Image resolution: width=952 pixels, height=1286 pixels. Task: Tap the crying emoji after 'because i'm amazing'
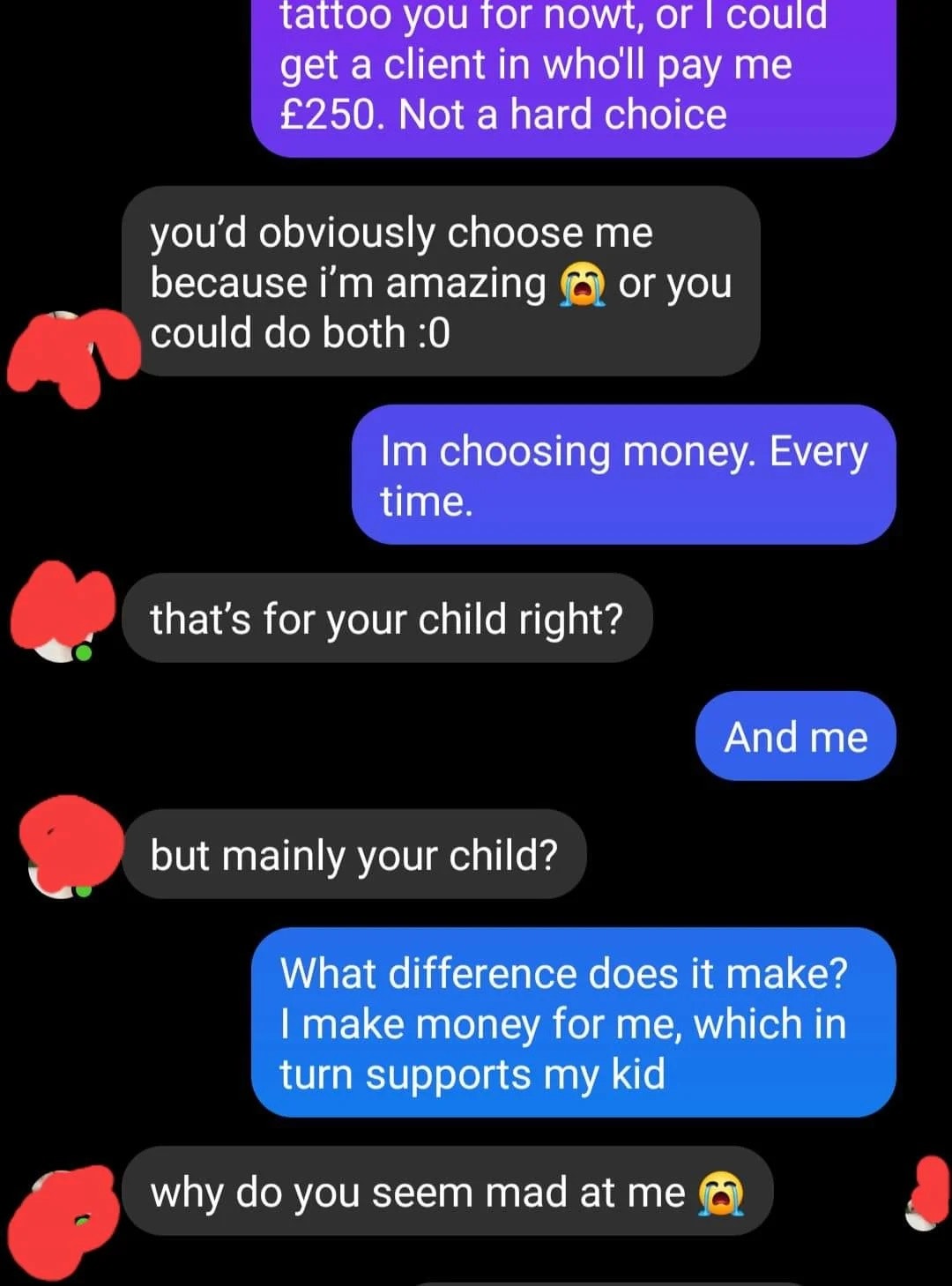[x=583, y=284]
